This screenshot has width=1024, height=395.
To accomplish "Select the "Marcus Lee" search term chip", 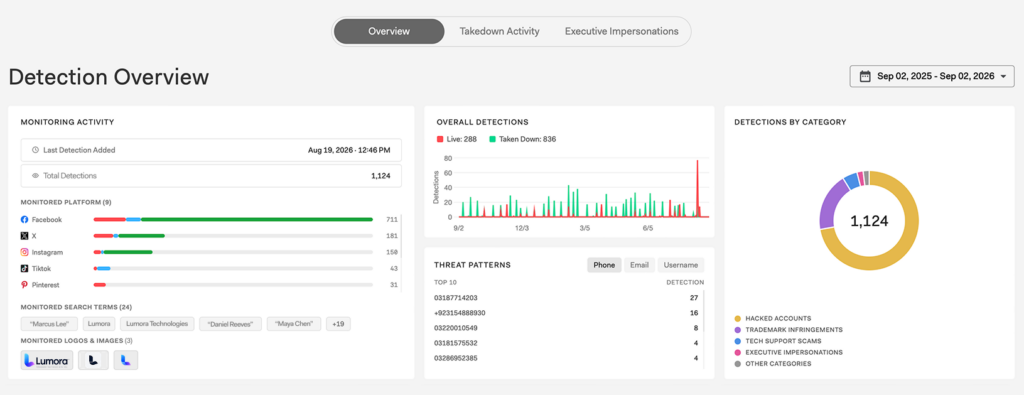I will tap(49, 324).
